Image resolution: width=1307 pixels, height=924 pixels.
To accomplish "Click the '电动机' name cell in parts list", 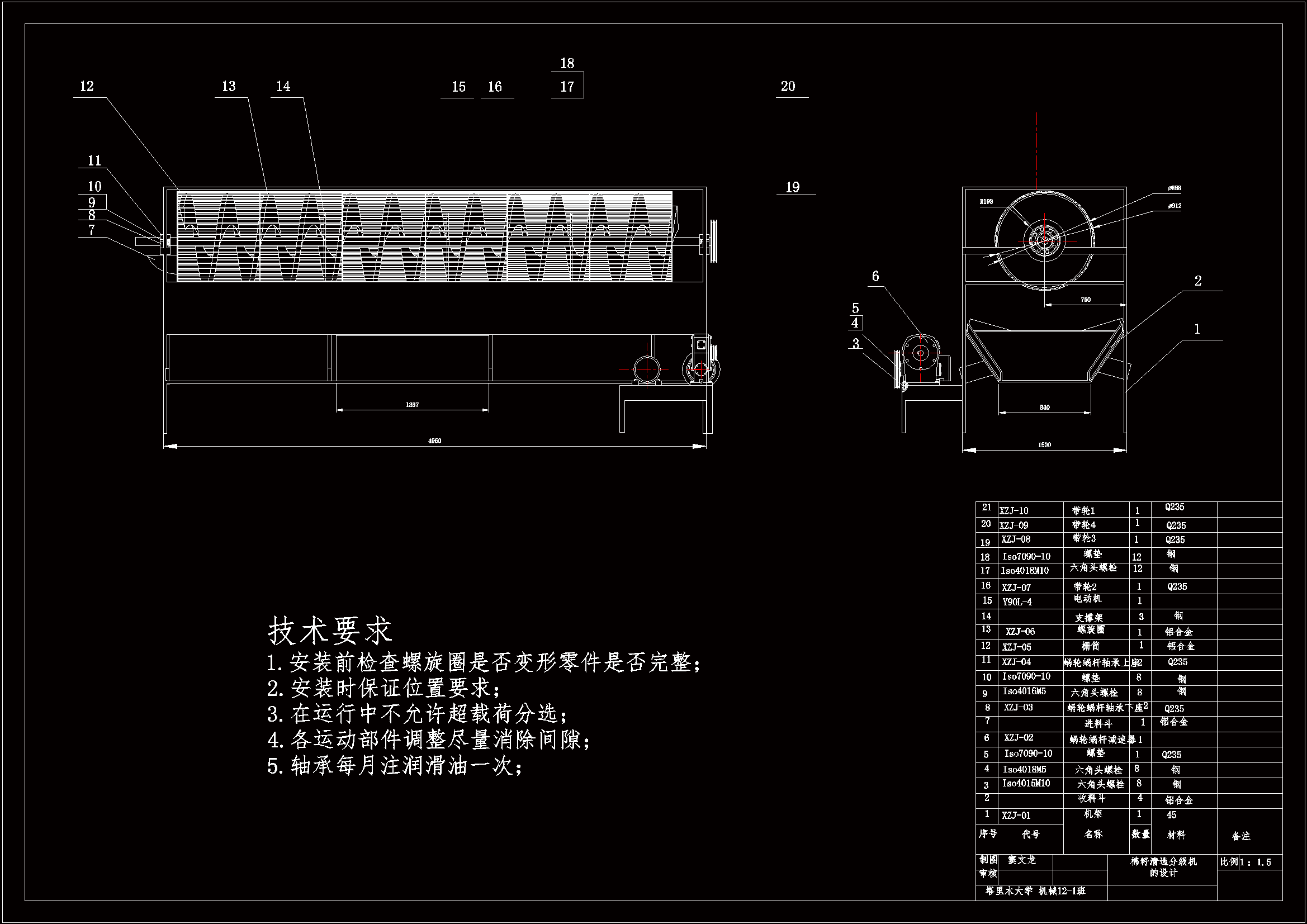I will (x=1087, y=599).
